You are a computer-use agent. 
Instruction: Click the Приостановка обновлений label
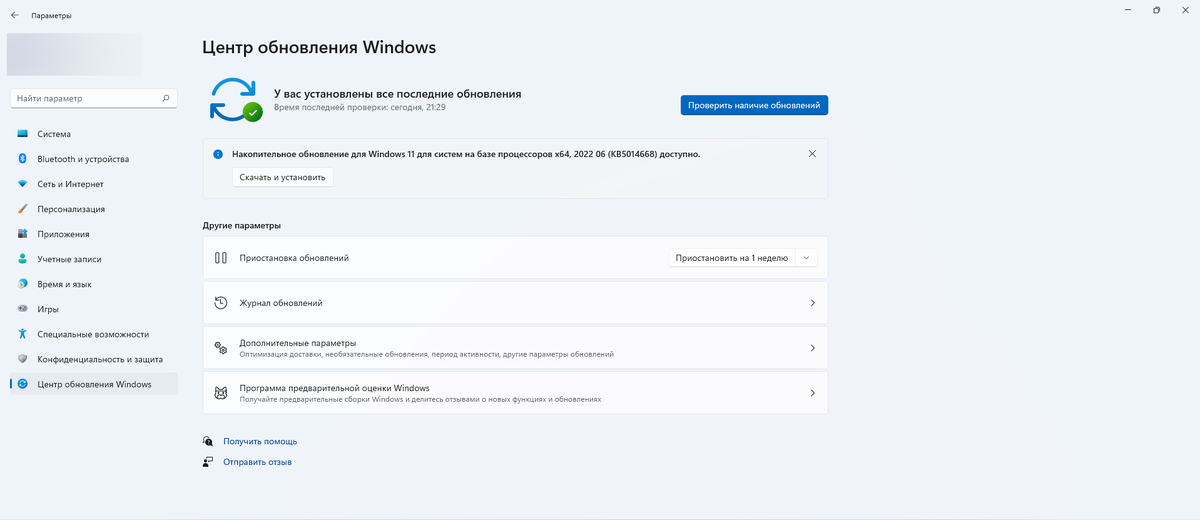tap(294, 258)
